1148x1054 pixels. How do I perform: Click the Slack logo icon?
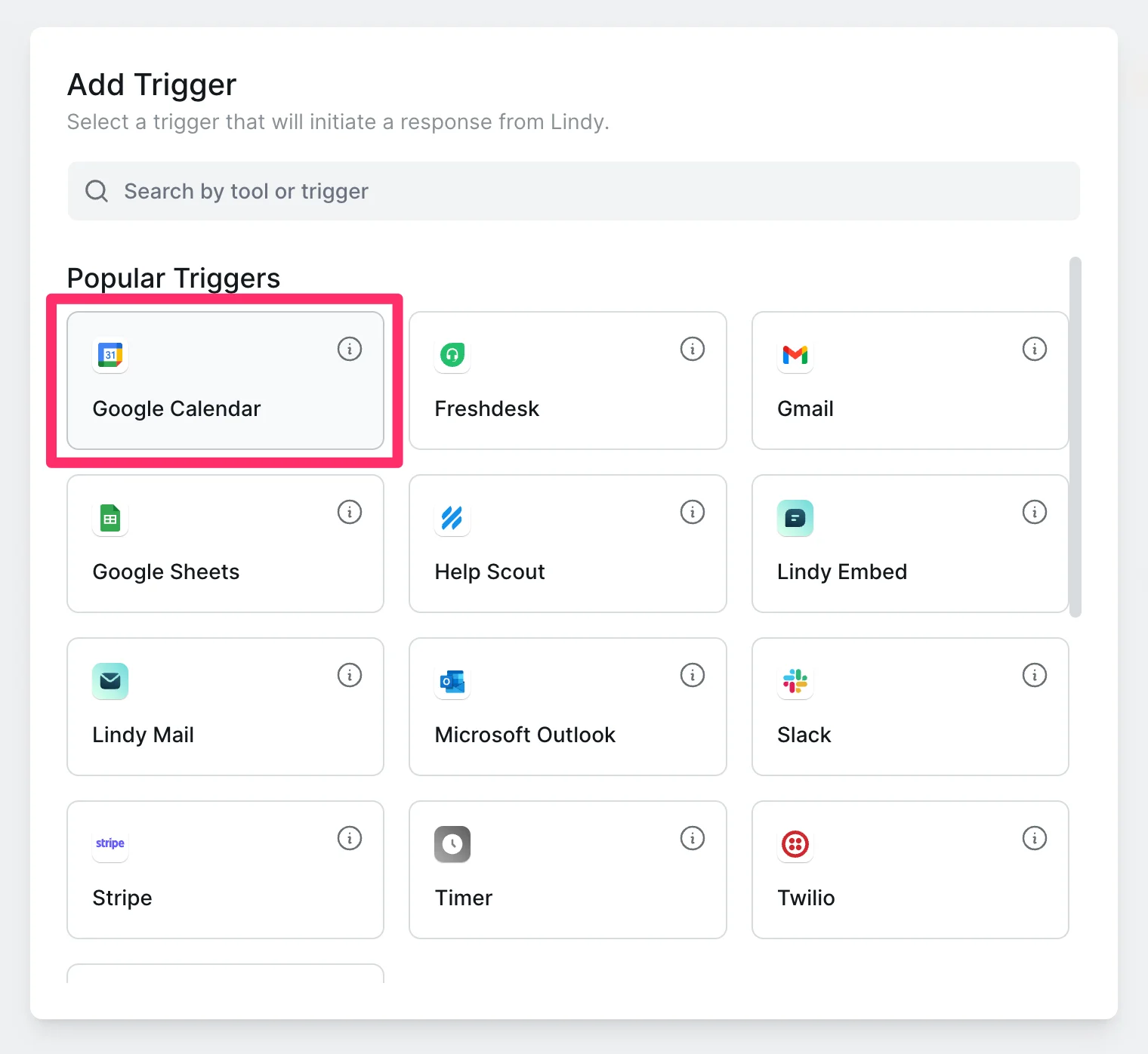coord(795,681)
